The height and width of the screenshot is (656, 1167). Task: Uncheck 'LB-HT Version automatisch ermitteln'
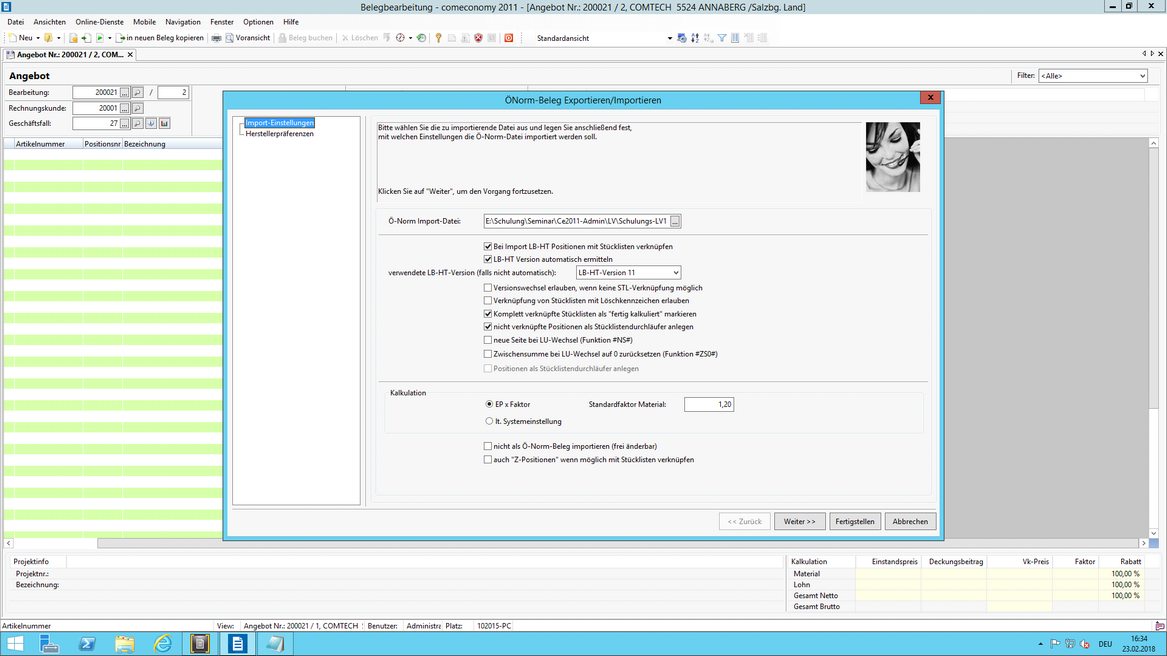click(488, 259)
